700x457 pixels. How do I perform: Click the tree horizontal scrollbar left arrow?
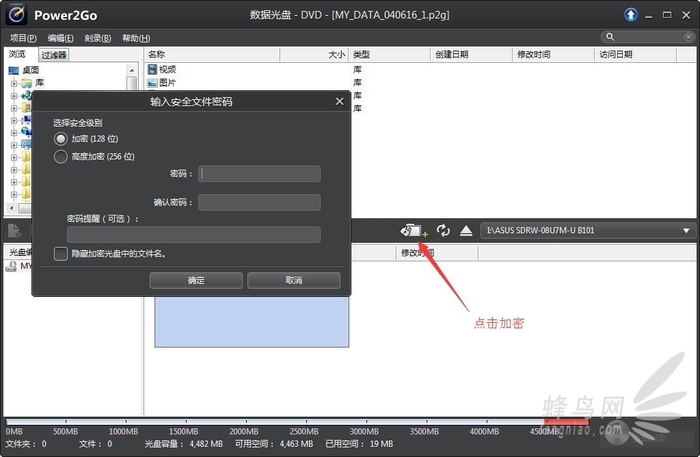pos(12,208)
